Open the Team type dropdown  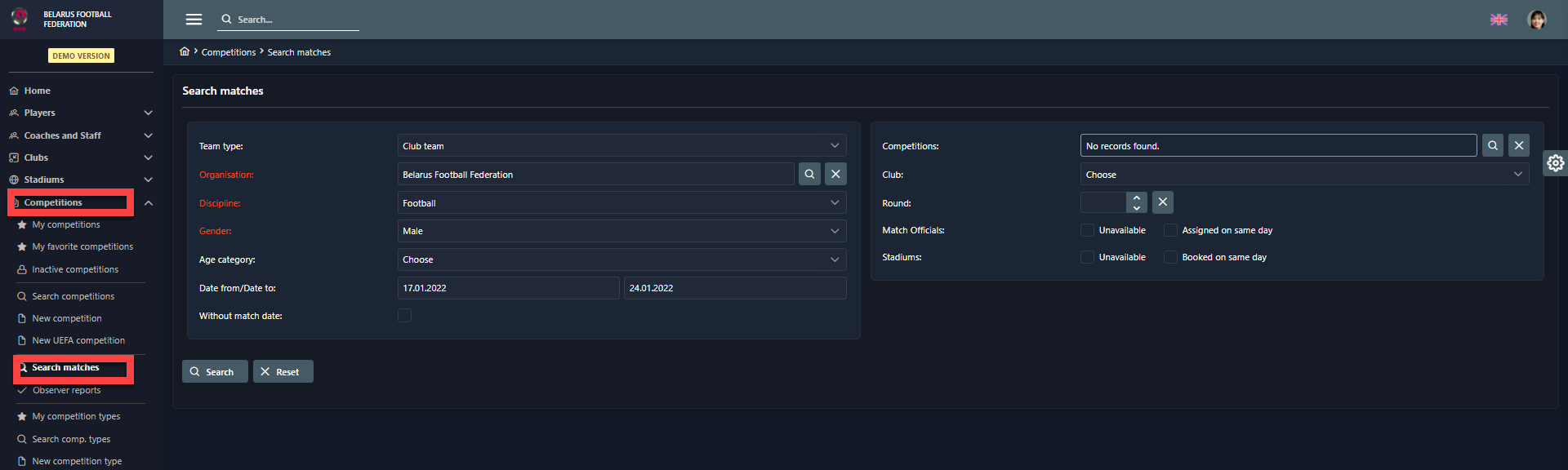coord(621,146)
